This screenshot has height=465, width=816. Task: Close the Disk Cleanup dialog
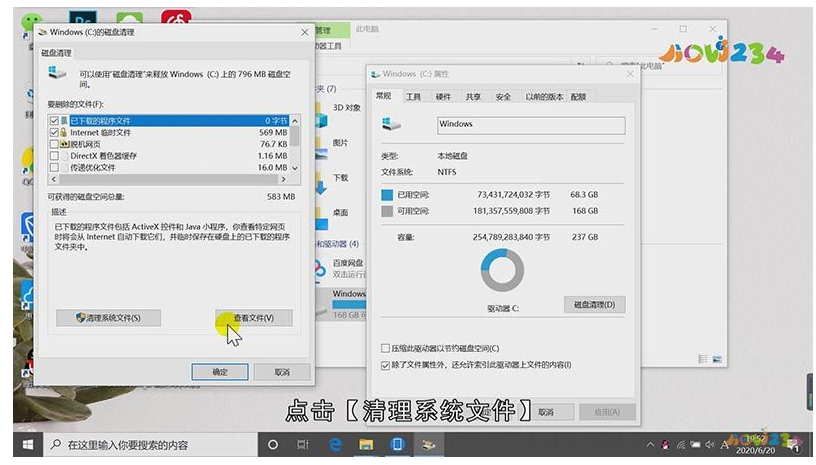304,32
